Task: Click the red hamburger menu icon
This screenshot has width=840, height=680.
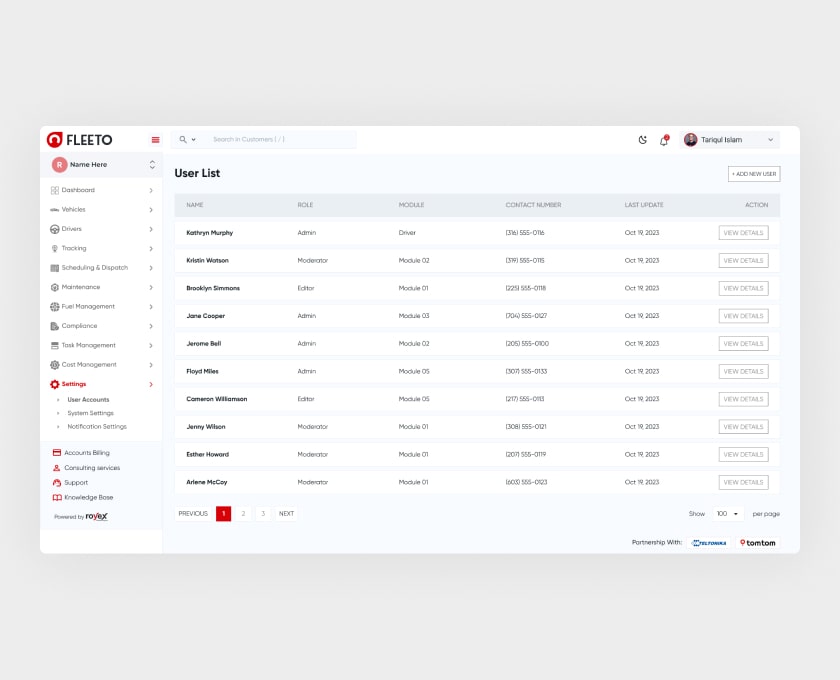Action: tap(155, 140)
